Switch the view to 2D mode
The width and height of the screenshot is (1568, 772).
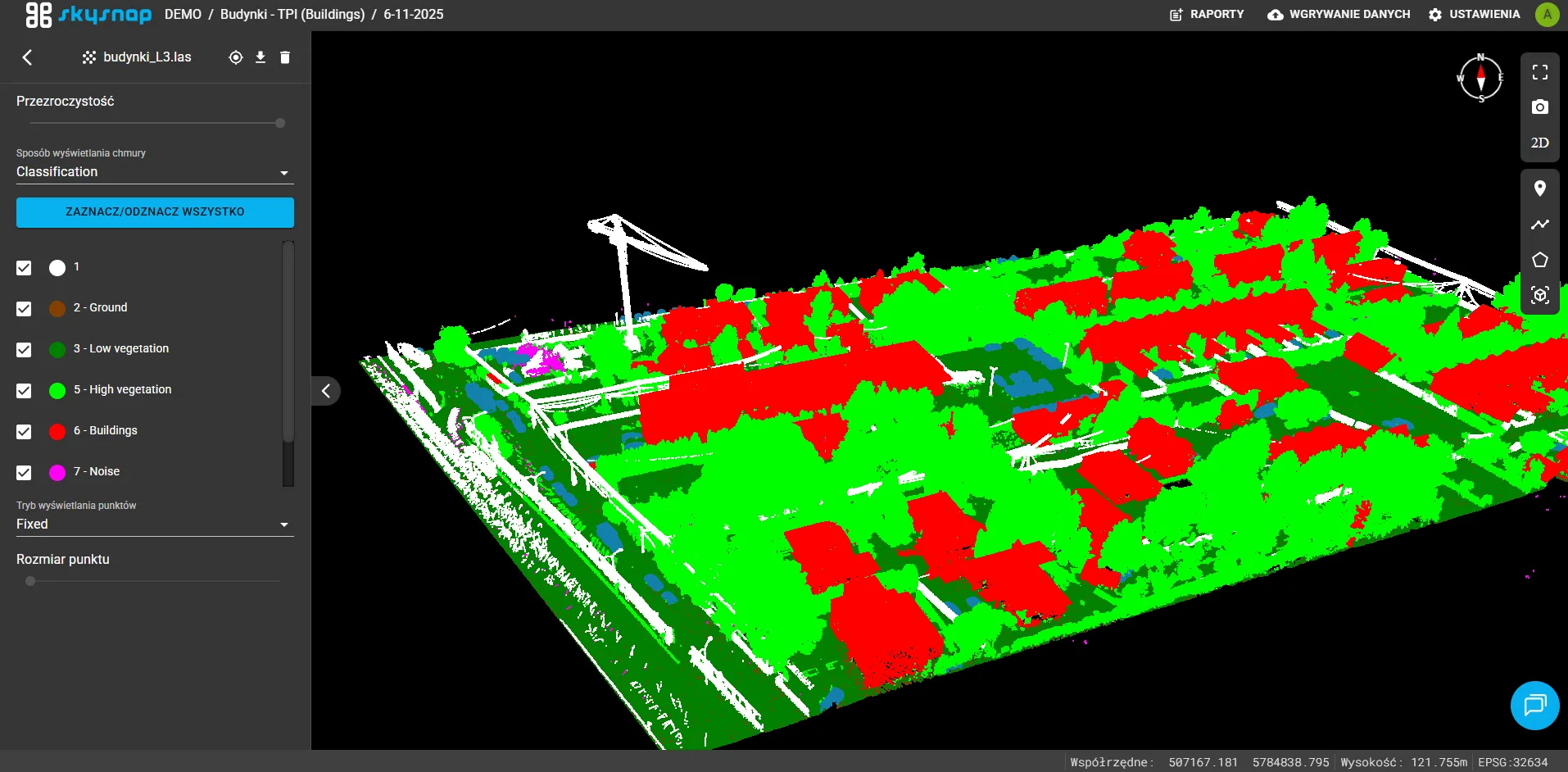[x=1539, y=143]
